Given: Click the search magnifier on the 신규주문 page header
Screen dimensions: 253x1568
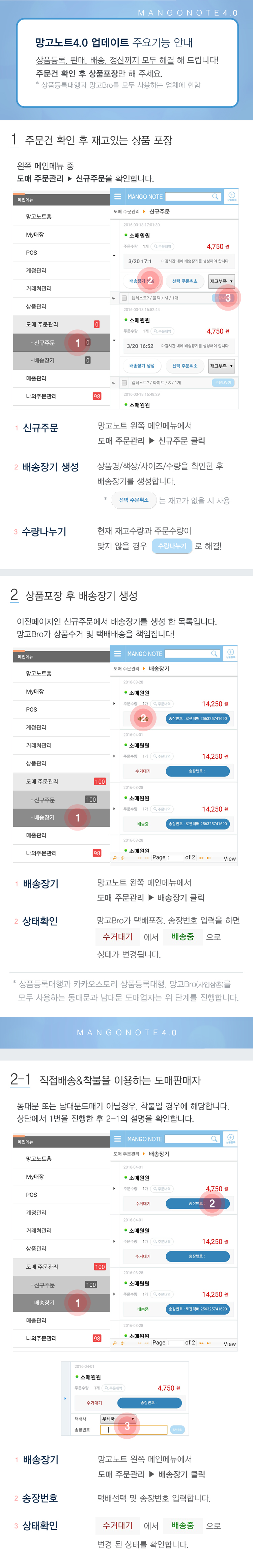Looking at the screenshot, I should tap(215, 197).
